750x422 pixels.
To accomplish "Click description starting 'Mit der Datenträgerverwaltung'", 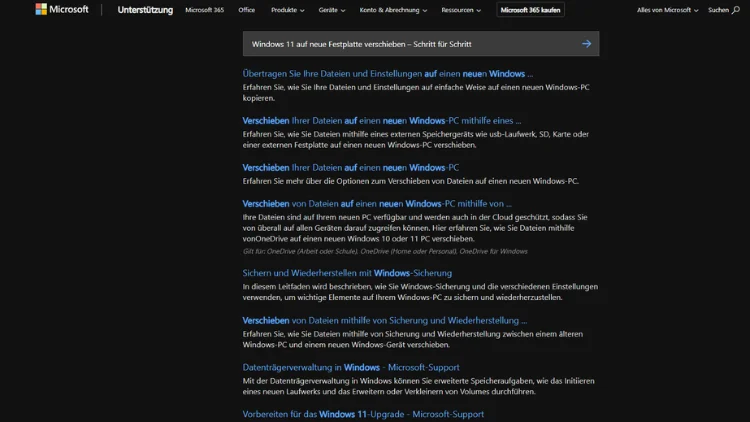I will pyautogui.click(x=419, y=386).
